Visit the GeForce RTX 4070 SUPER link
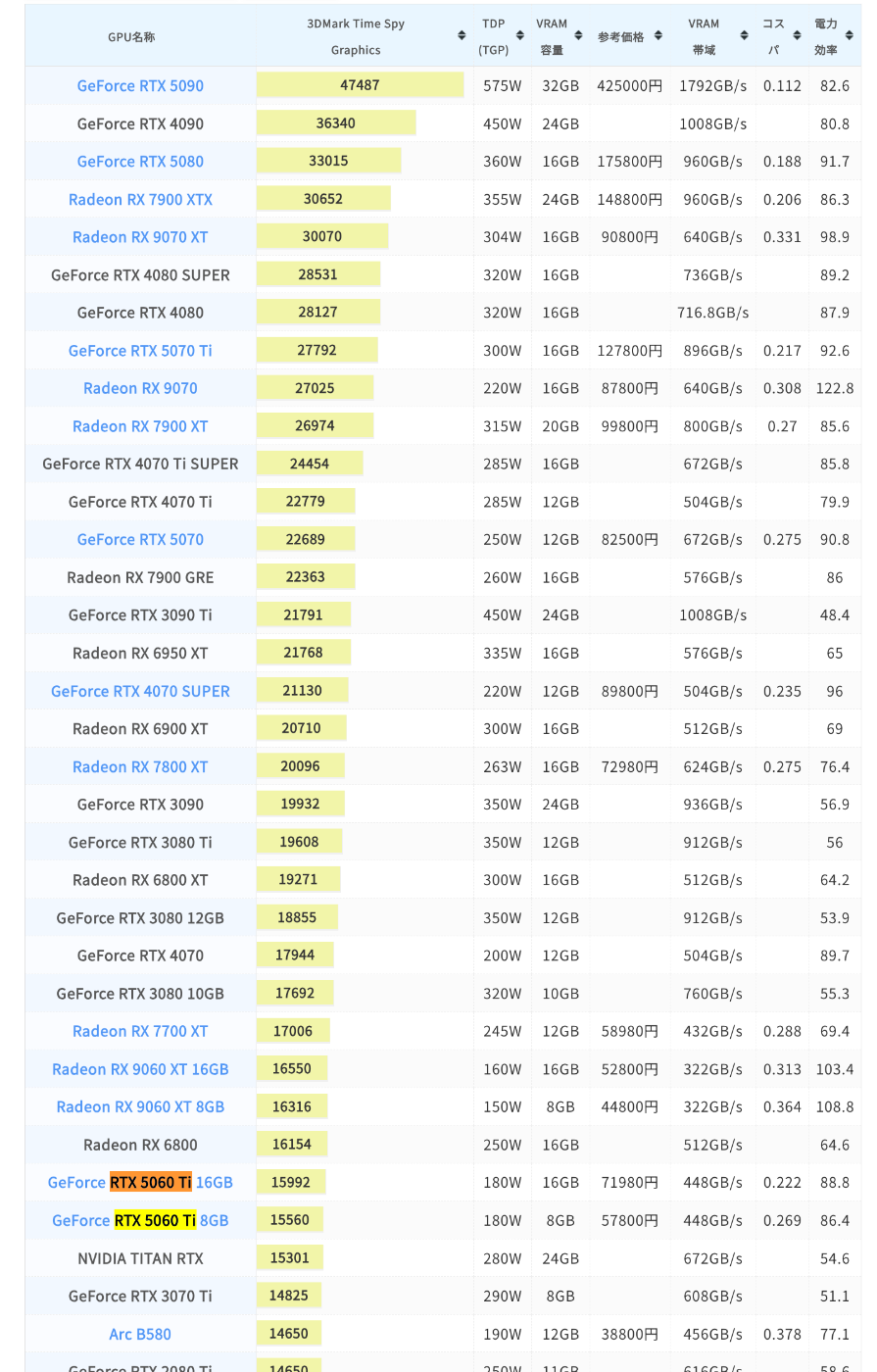This screenshot has height=1372, width=877. [x=140, y=691]
